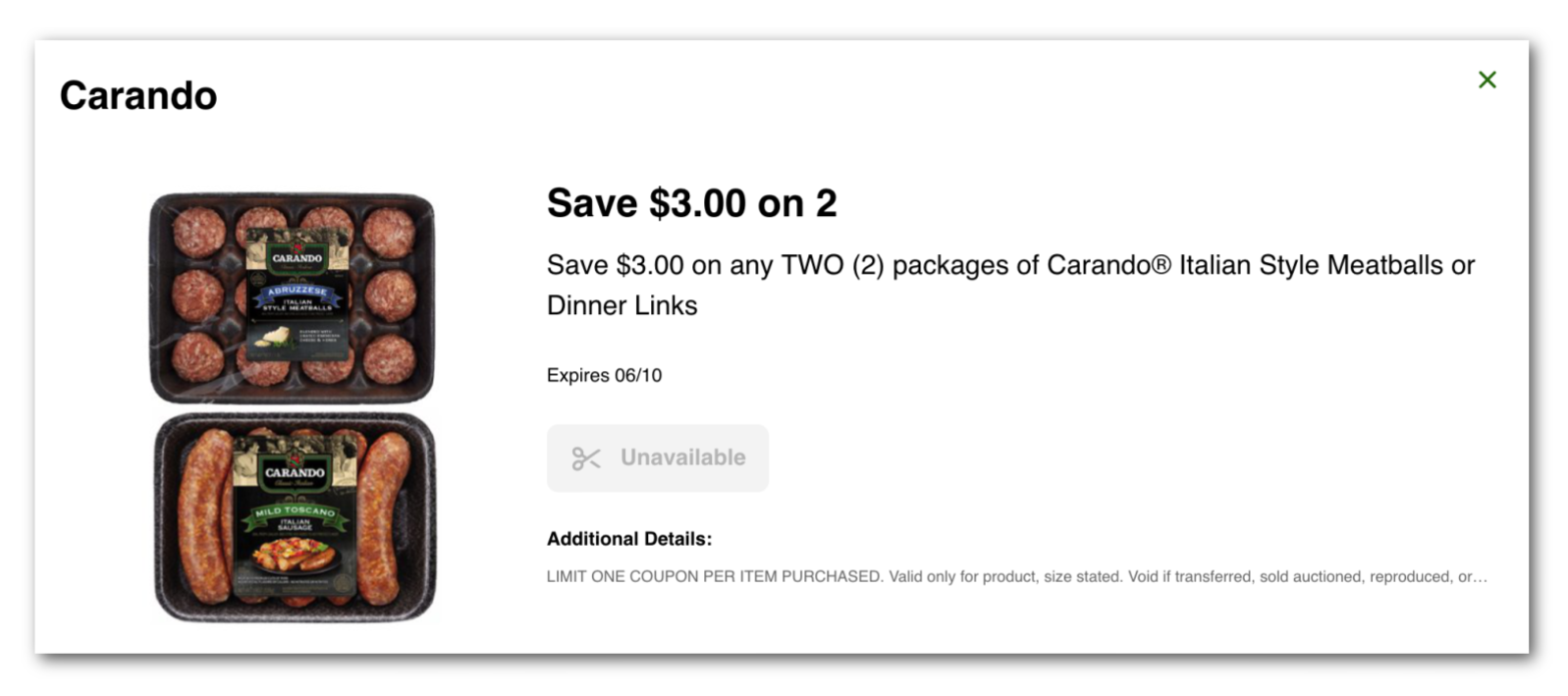The height and width of the screenshot is (696, 1568).
Task: Select the Carando logo on the sausage package
Action: 293,472
